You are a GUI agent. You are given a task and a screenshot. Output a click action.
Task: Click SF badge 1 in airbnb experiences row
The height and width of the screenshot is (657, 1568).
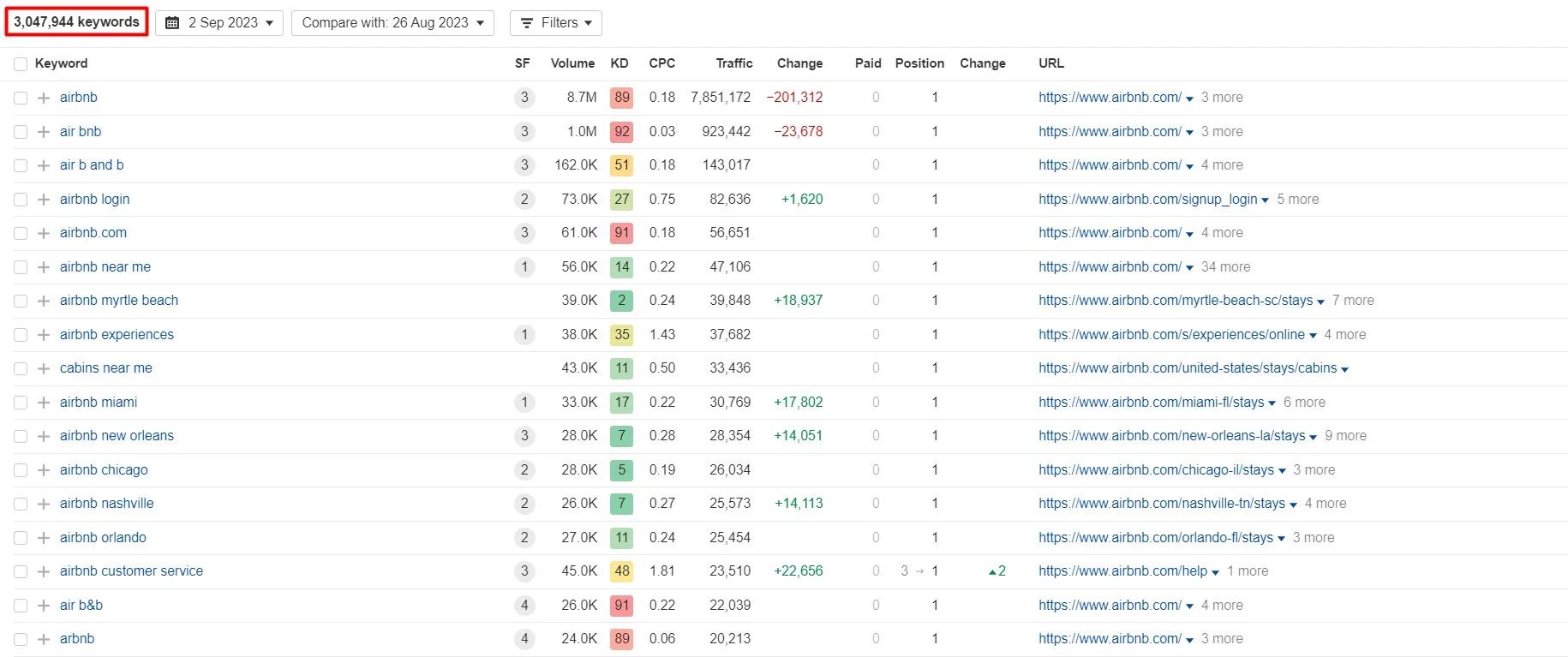[x=524, y=335]
